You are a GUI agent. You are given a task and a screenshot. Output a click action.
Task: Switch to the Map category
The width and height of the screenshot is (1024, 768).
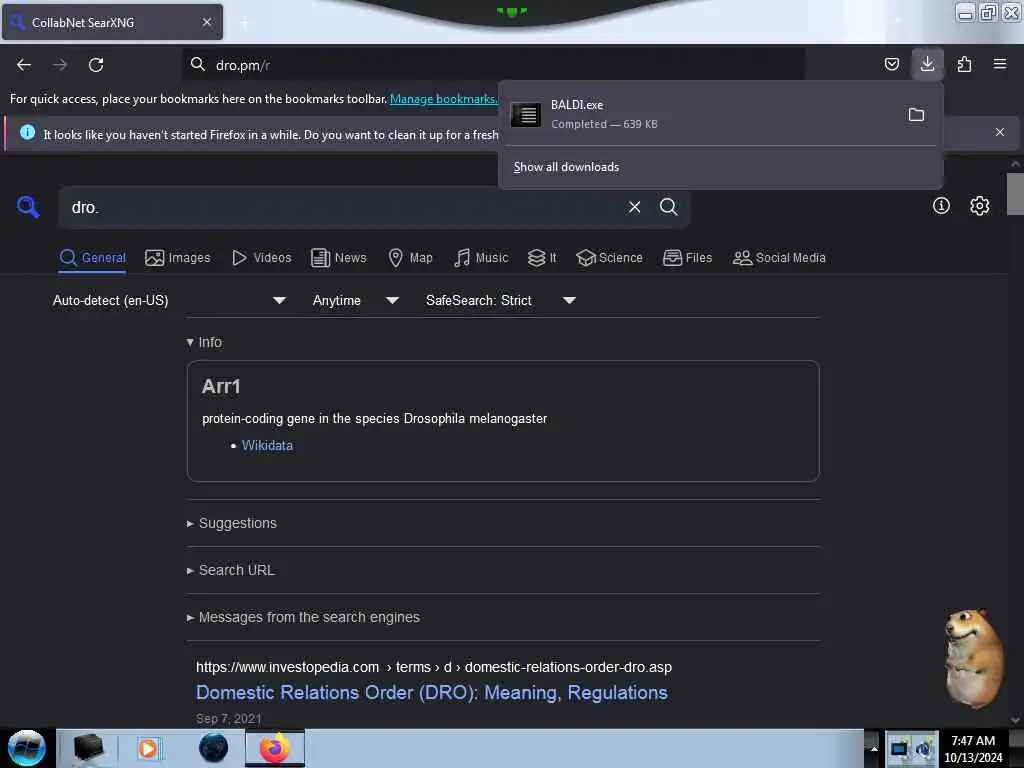click(410, 258)
